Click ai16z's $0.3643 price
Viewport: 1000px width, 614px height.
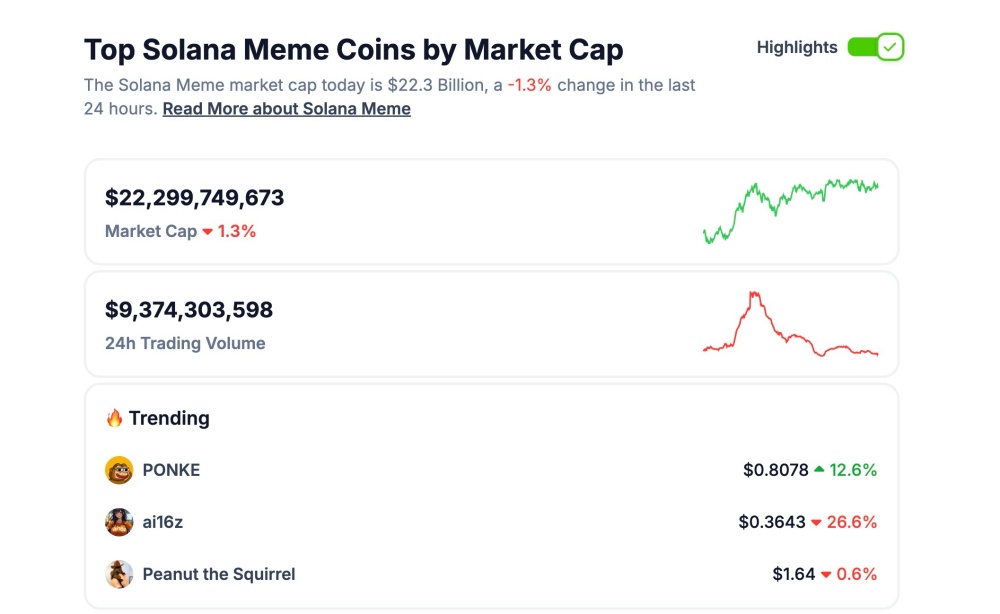(773, 522)
